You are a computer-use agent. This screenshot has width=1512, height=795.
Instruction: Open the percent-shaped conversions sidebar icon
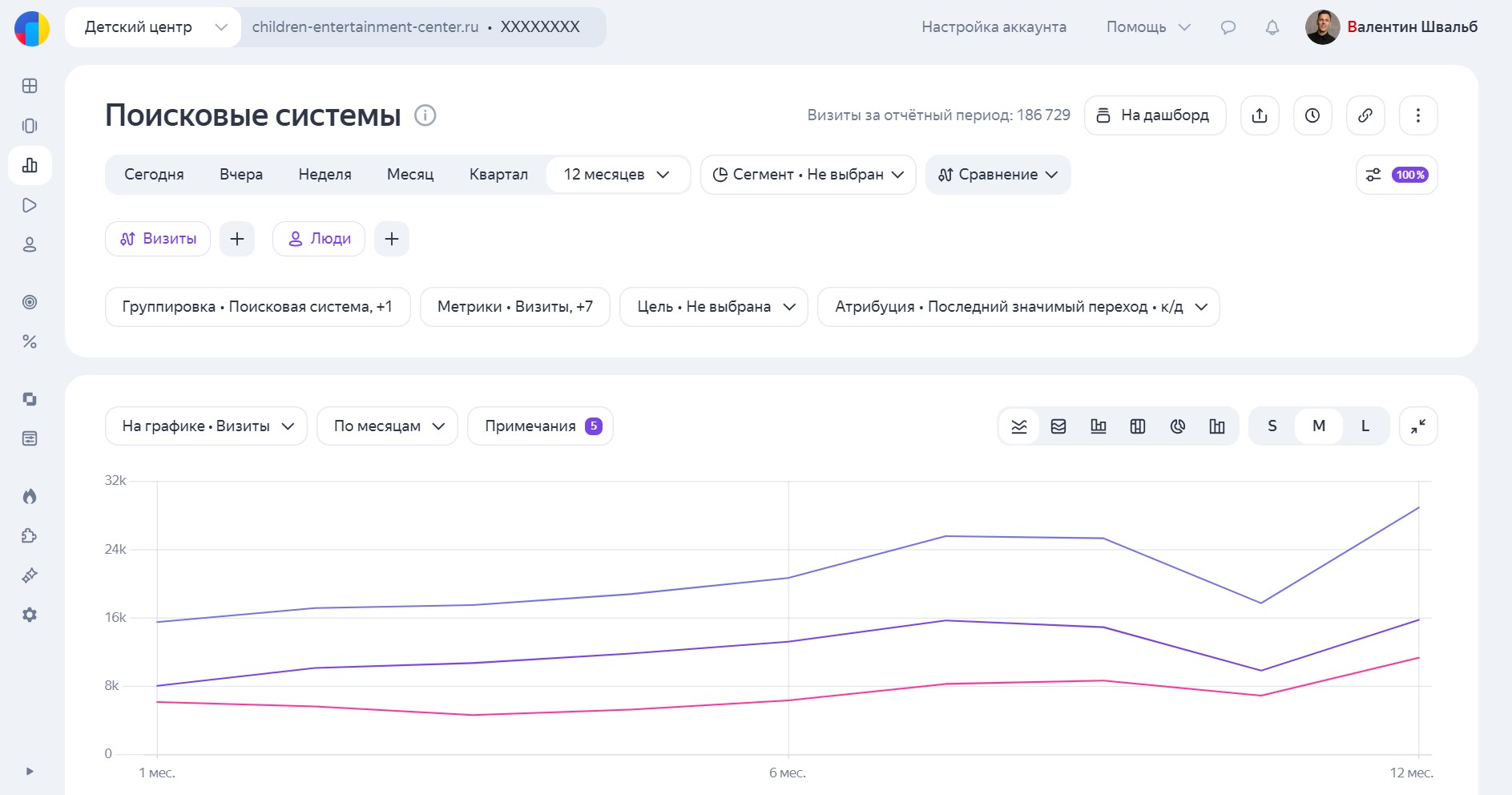(30, 341)
